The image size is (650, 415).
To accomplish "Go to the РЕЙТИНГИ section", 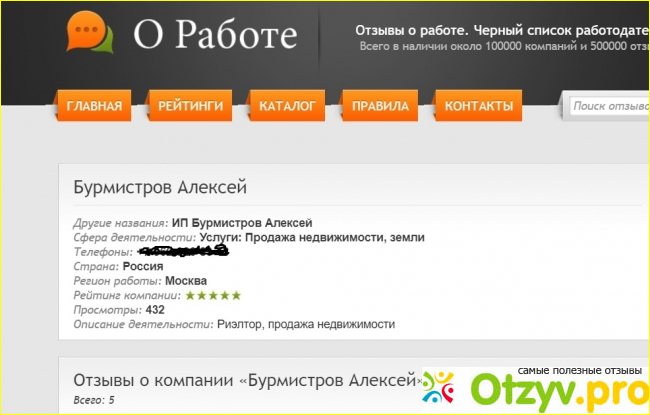I will [x=189, y=106].
